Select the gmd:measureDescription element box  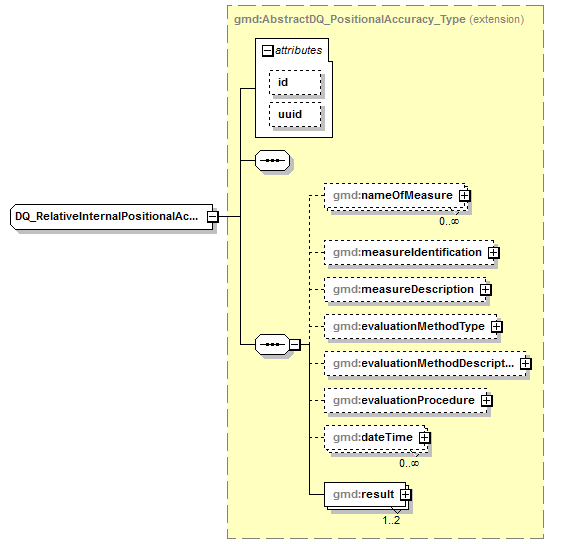click(x=405, y=290)
